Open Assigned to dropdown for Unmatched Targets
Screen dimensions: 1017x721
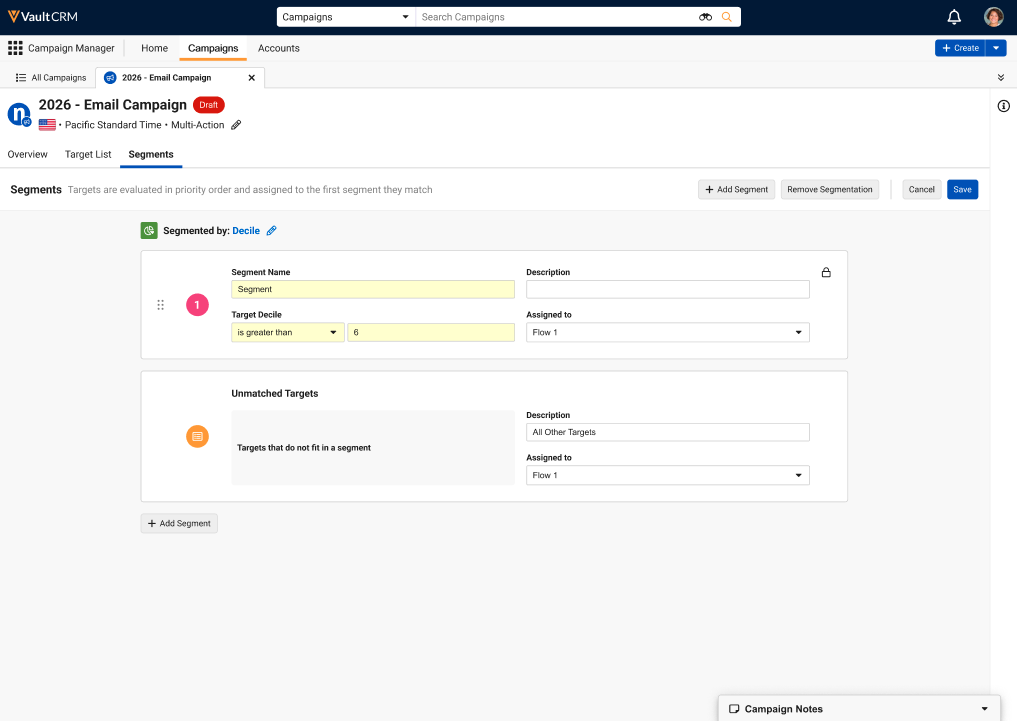[667, 475]
